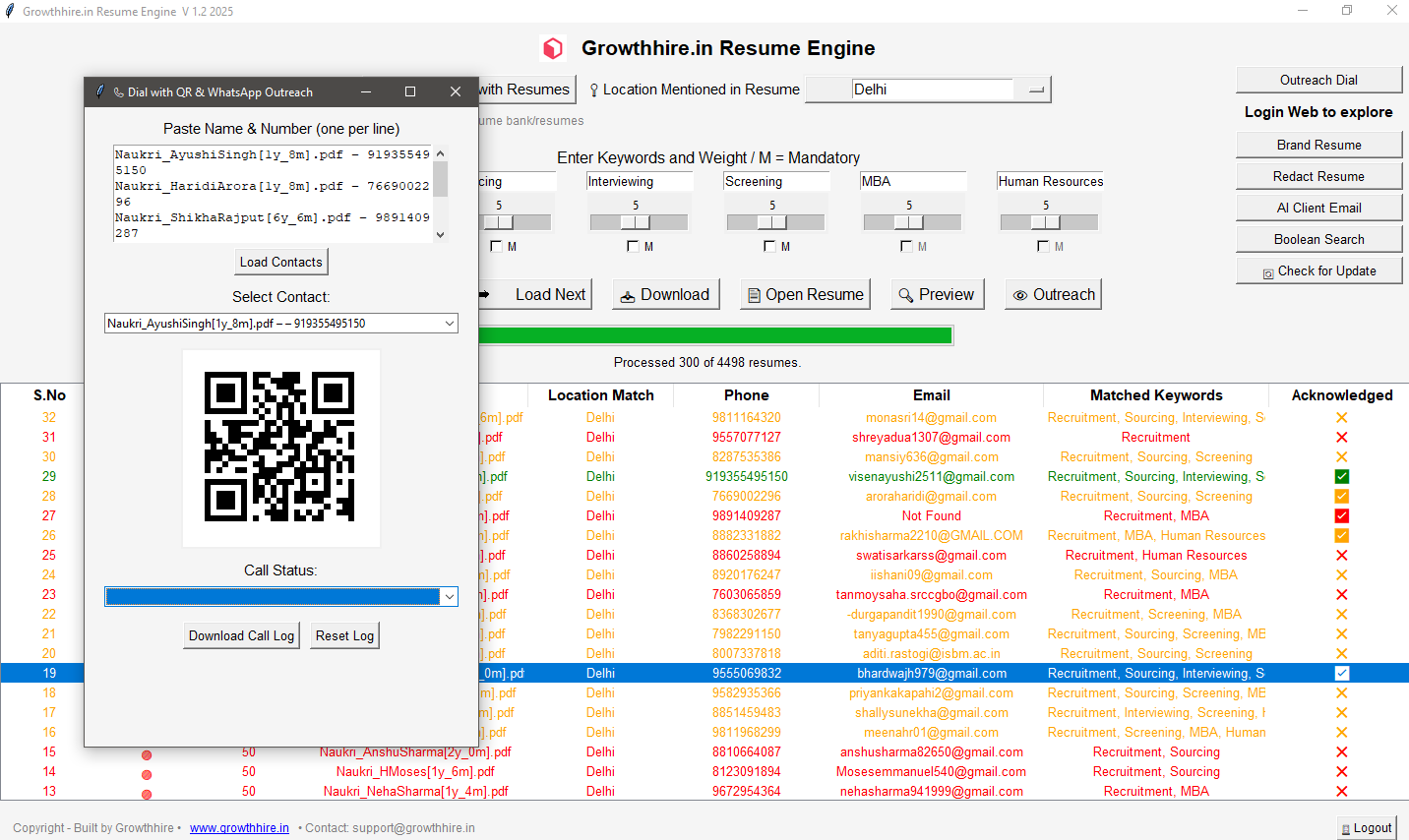Click the Growthhire red cube logo
The image size is (1409, 840).
(553, 48)
